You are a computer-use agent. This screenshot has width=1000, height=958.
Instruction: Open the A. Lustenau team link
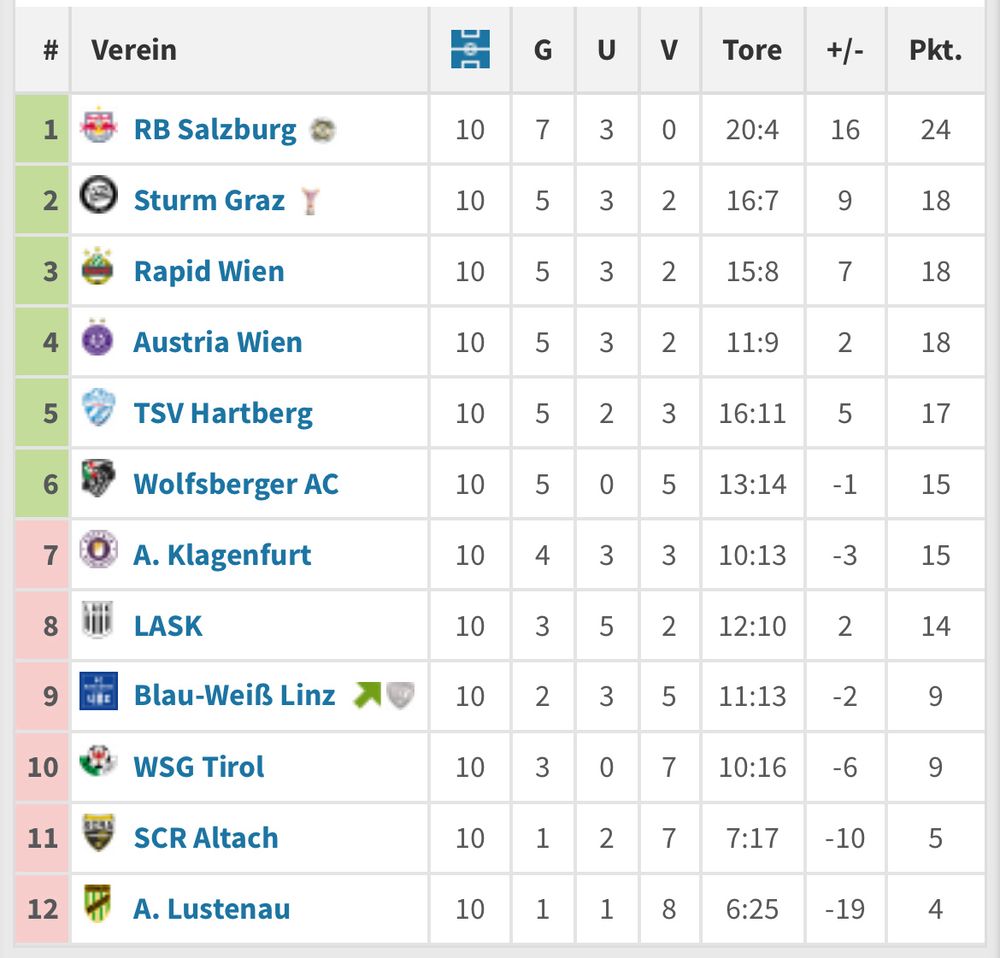point(212,909)
